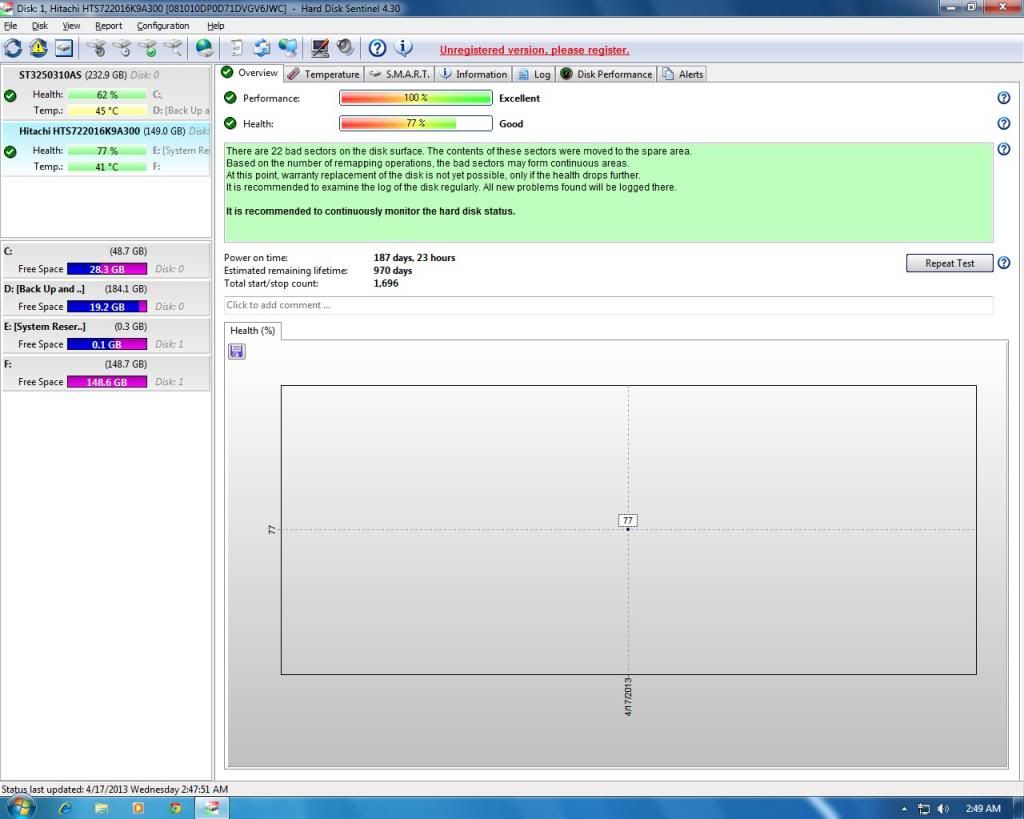Open Windows Explorer folder on the taskbar
The height and width of the screenshot is (819, 1024).
[x=101, y=809]
